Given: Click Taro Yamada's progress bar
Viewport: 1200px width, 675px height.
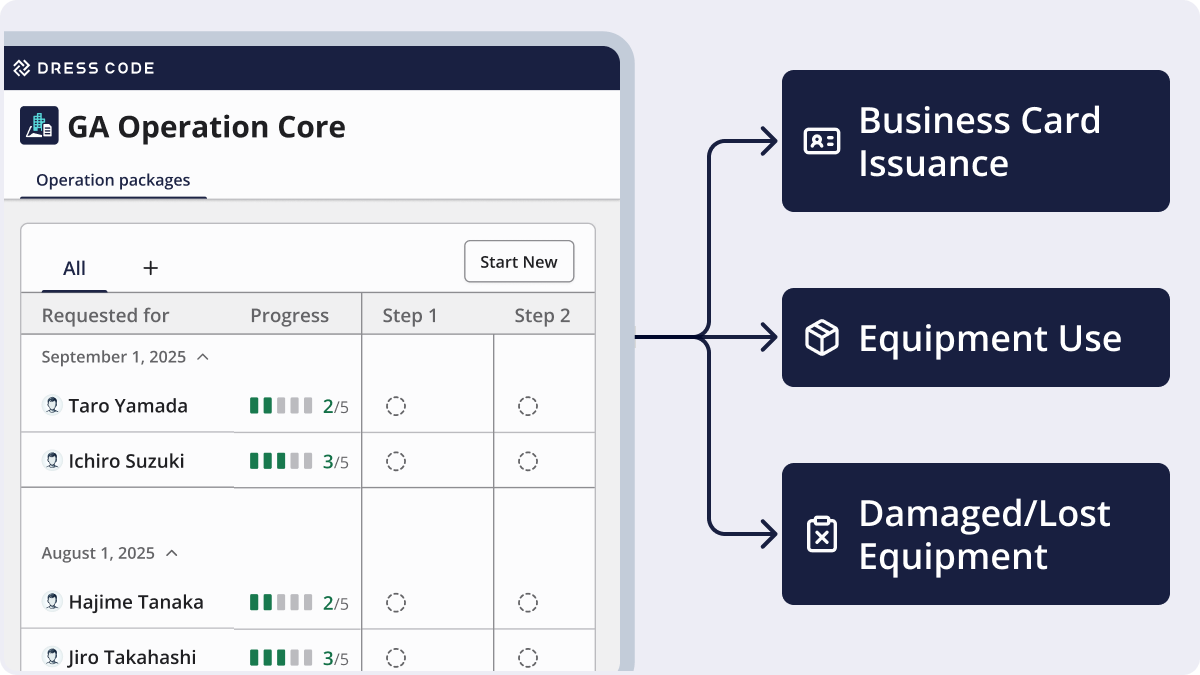Looking at the screenshot, I should tap(281, 406).
